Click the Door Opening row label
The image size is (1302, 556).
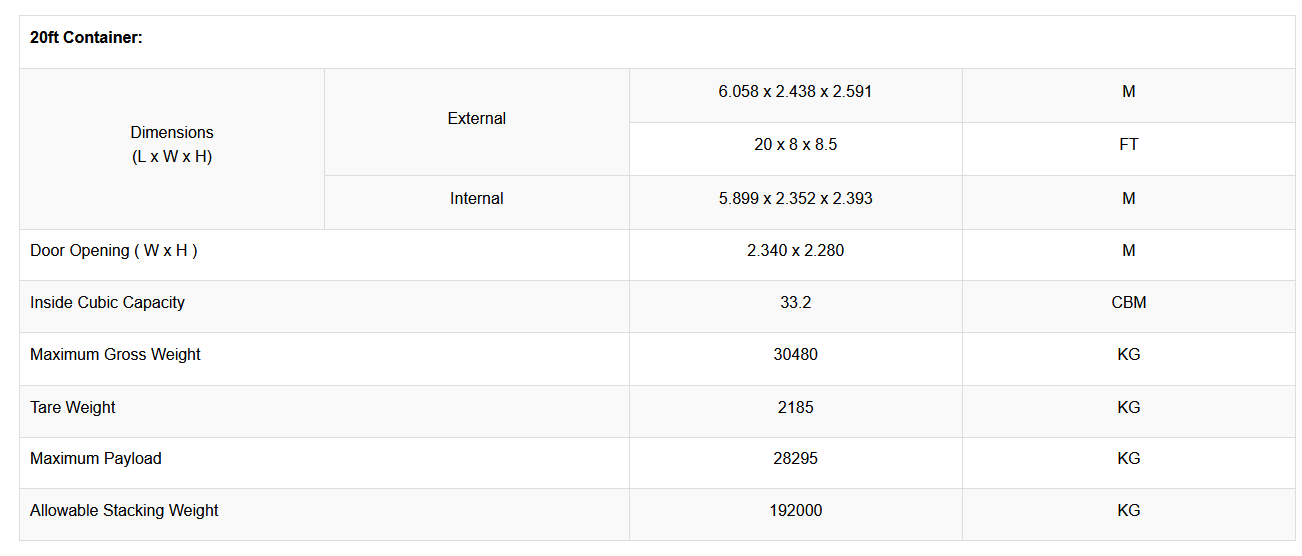[x=114, y=251]
